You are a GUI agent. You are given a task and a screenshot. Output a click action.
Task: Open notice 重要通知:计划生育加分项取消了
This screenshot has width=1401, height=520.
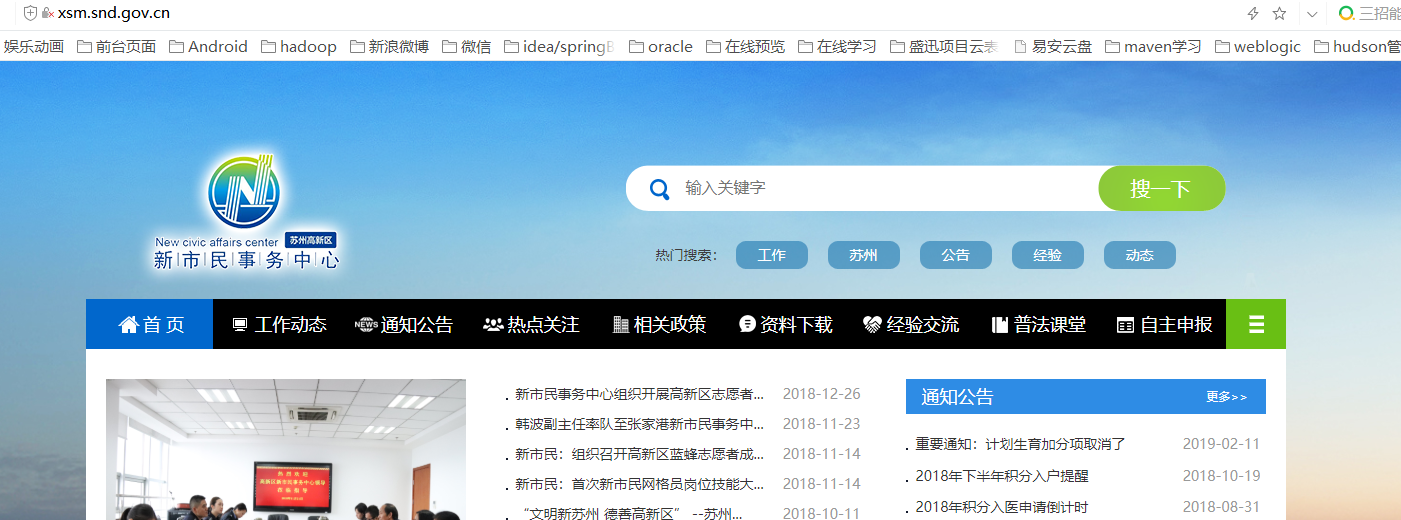click(1020, 444)
